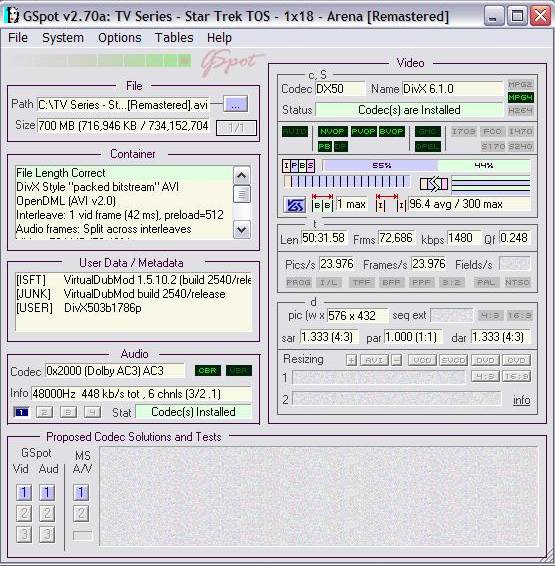The height and width of the screenshot is (566, 555).
Task: Click the video Codec DX50 field
Action: coord(340,89)
